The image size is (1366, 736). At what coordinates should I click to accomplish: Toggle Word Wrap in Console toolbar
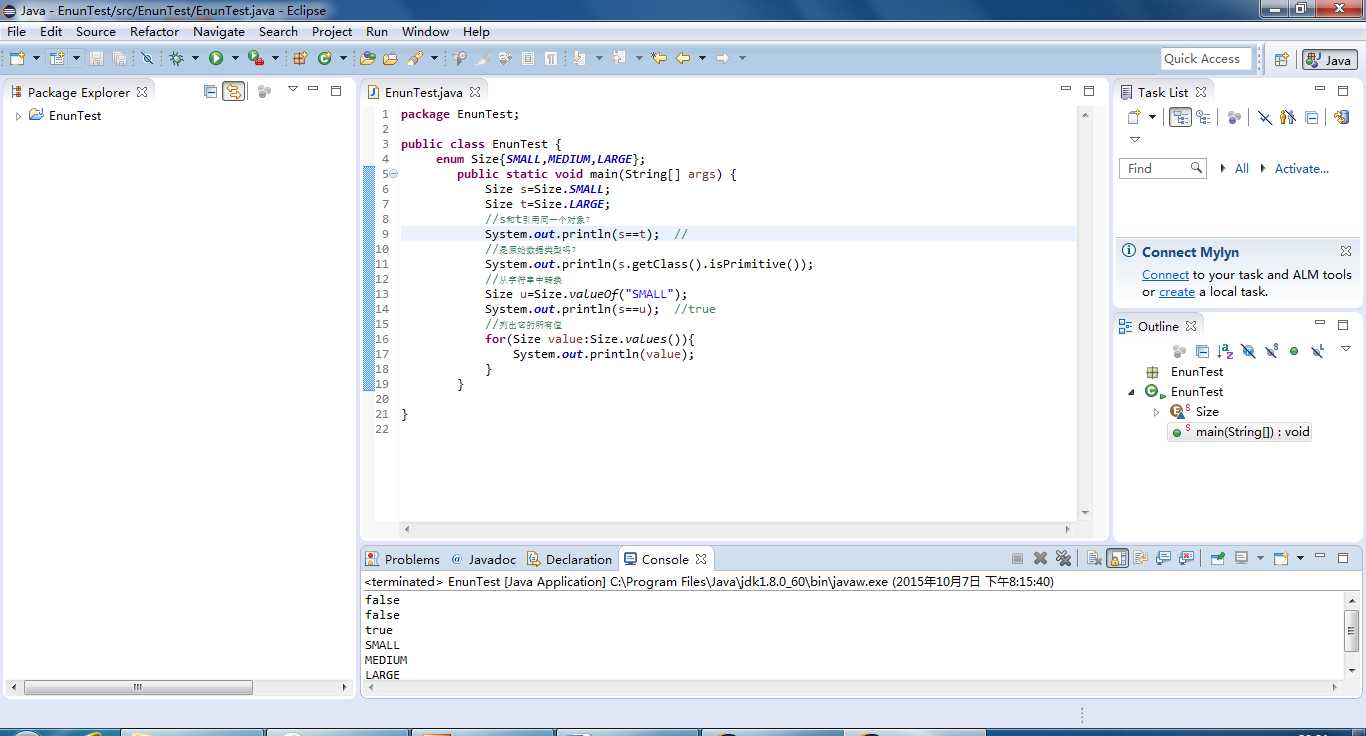(x=1140, y=558)
